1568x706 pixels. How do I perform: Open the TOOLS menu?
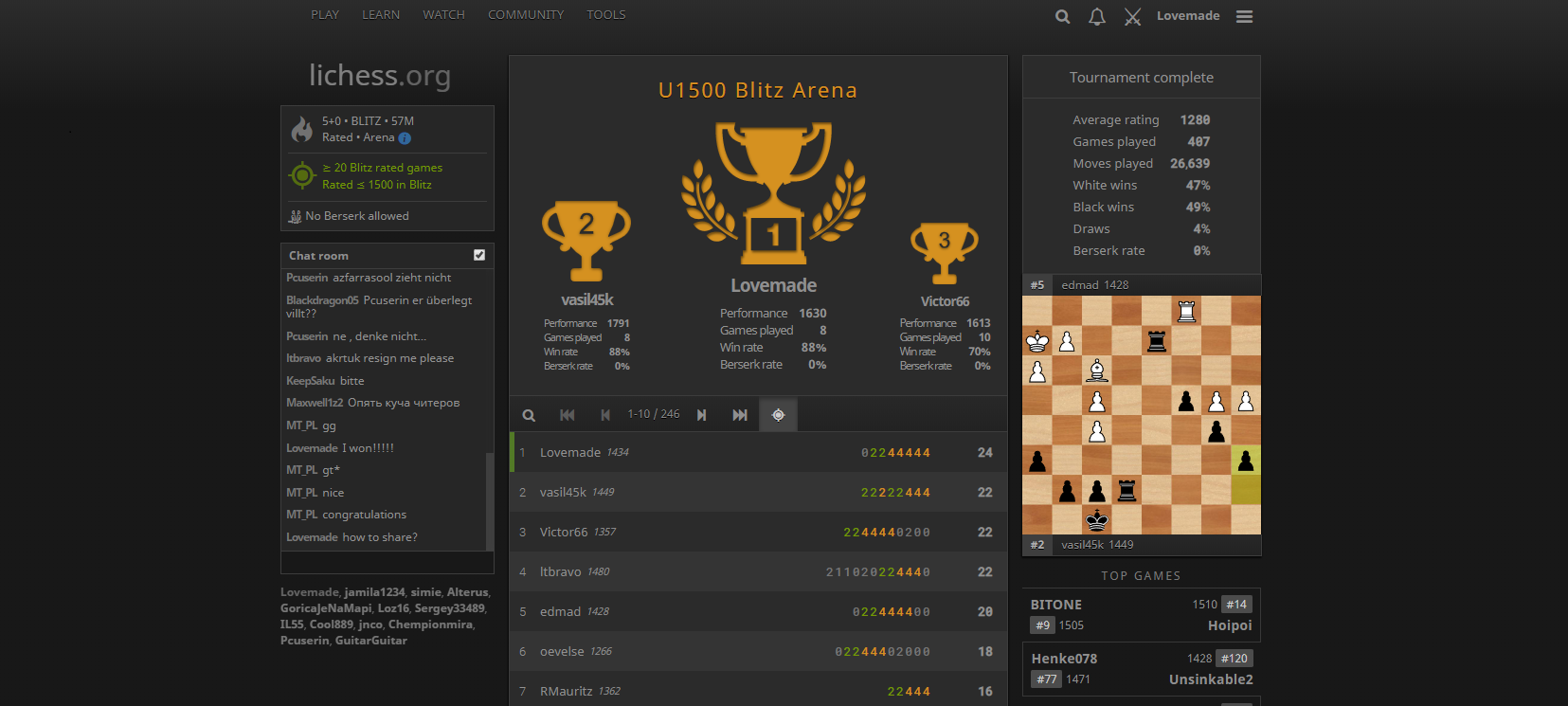tap(606, 15)
